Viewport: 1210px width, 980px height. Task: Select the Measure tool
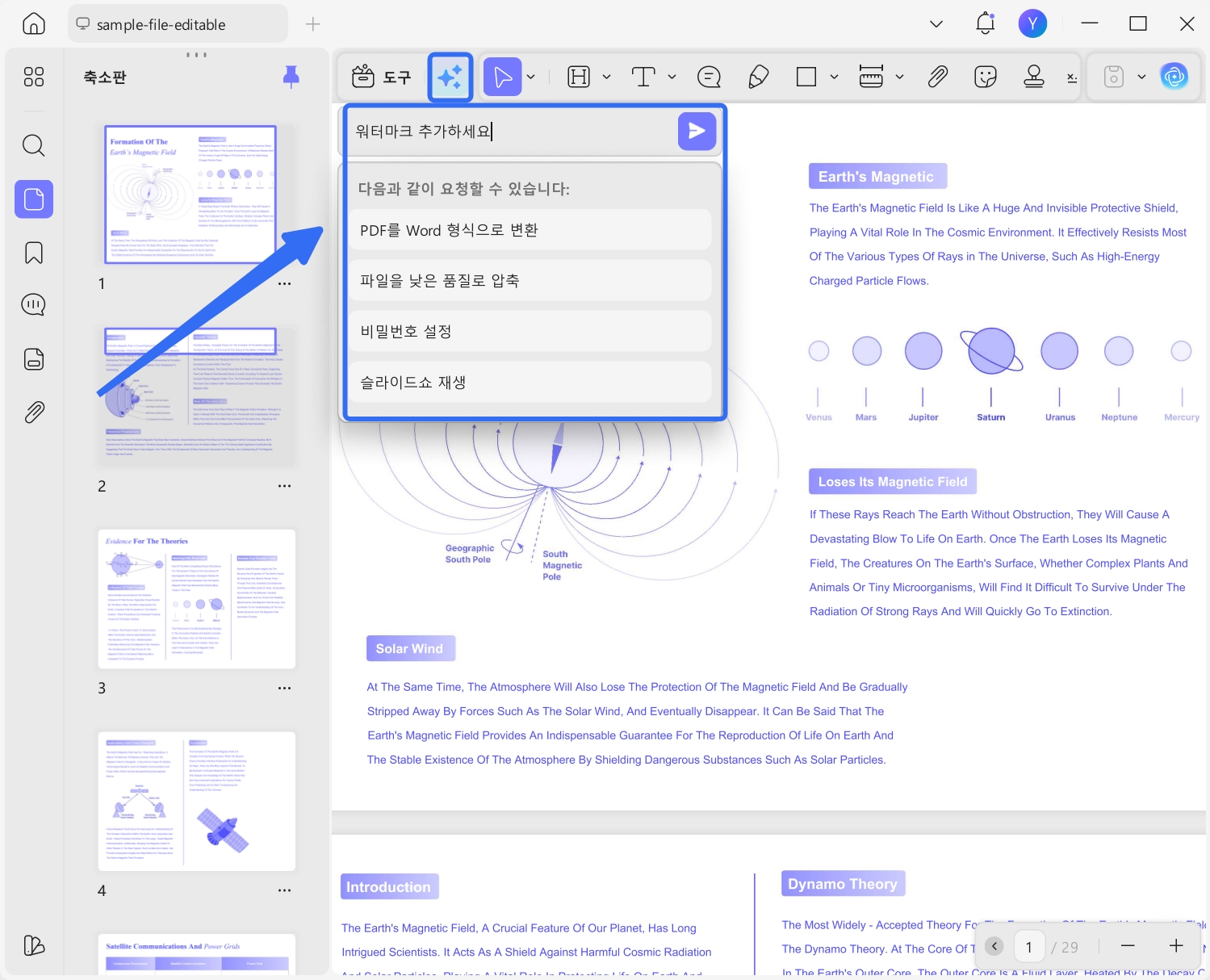point(871,77)
